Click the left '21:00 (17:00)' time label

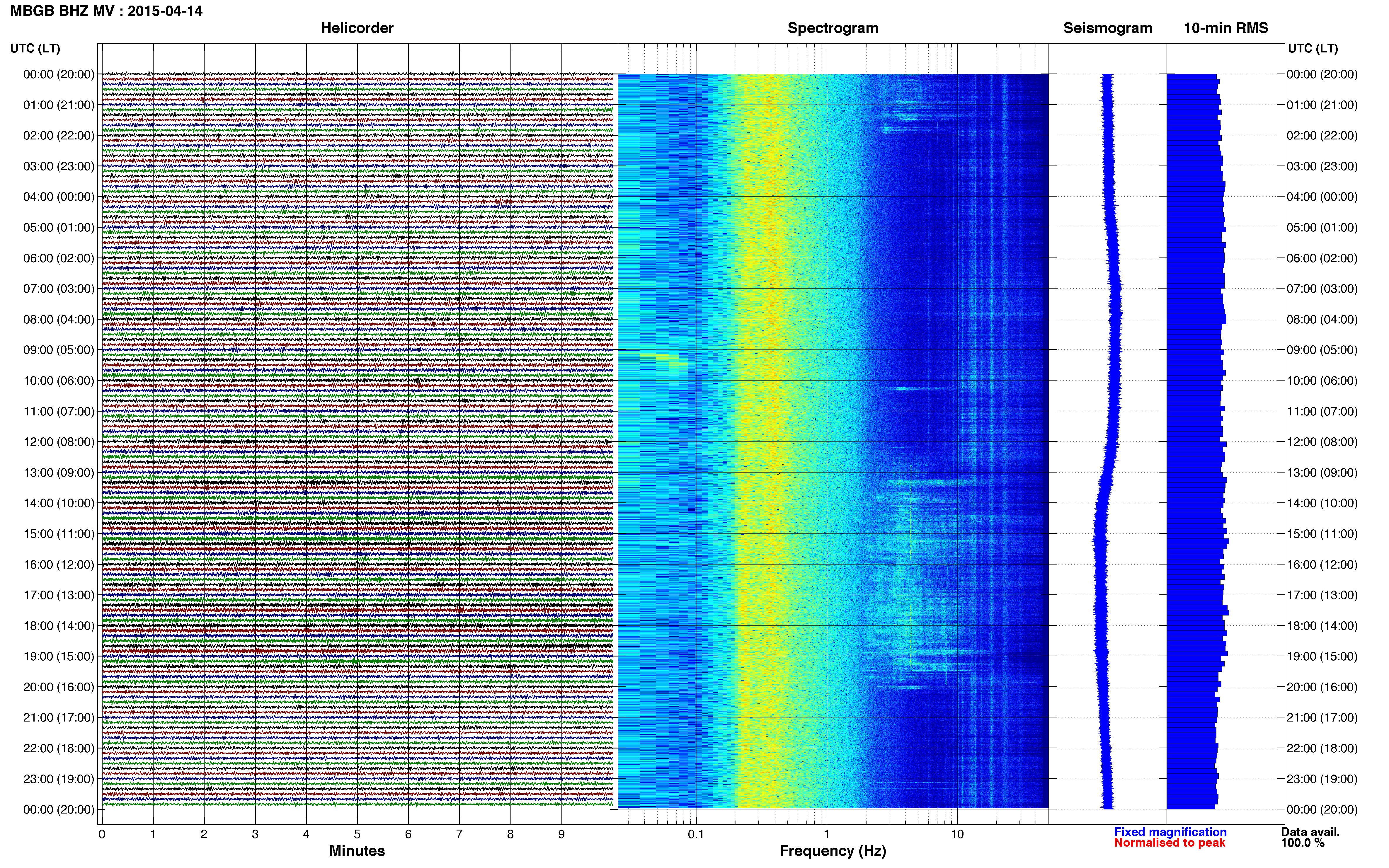pos(59,718)
